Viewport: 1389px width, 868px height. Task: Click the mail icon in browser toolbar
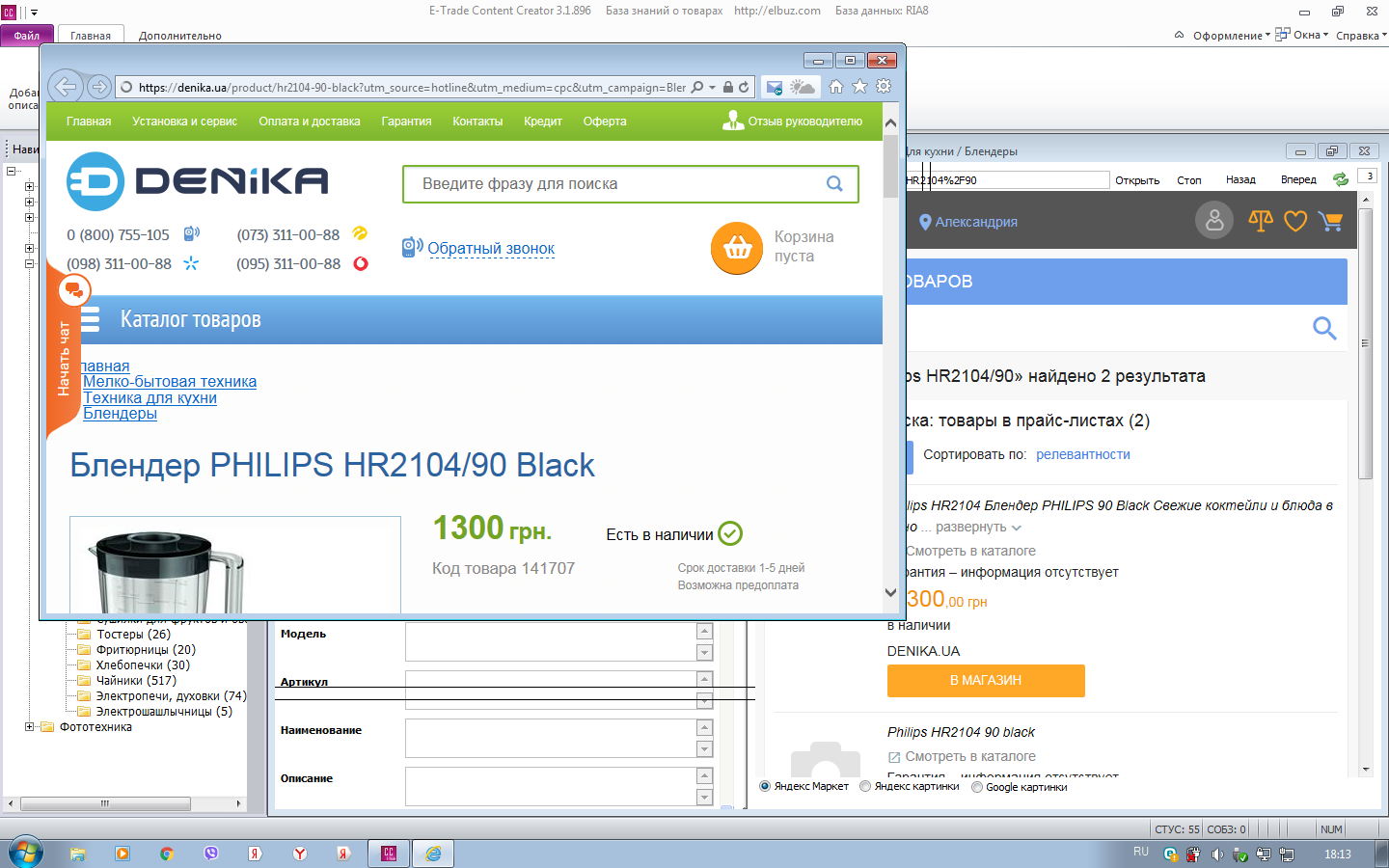(x=775, y=87)
